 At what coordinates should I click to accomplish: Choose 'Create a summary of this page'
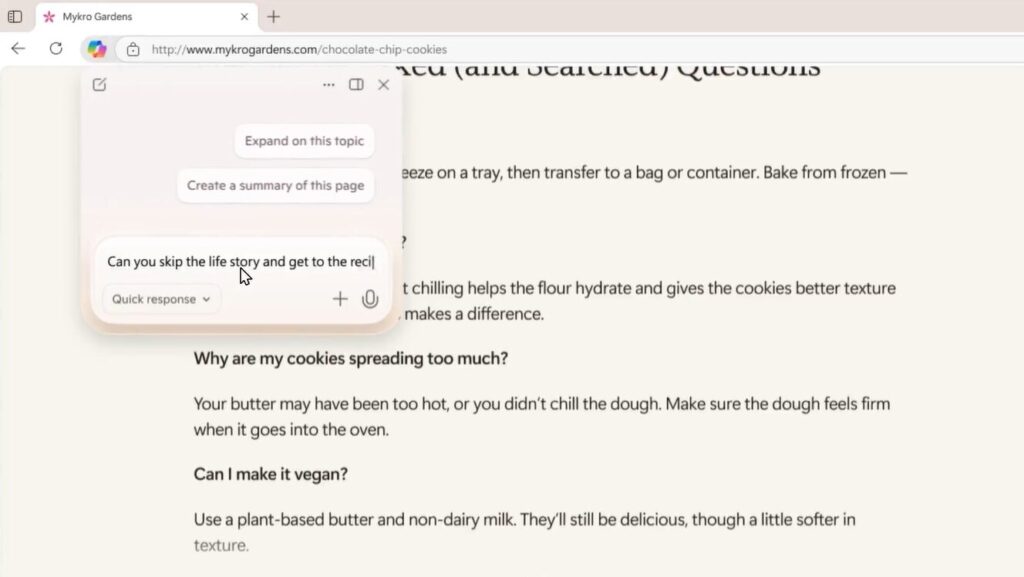point(276,185)
